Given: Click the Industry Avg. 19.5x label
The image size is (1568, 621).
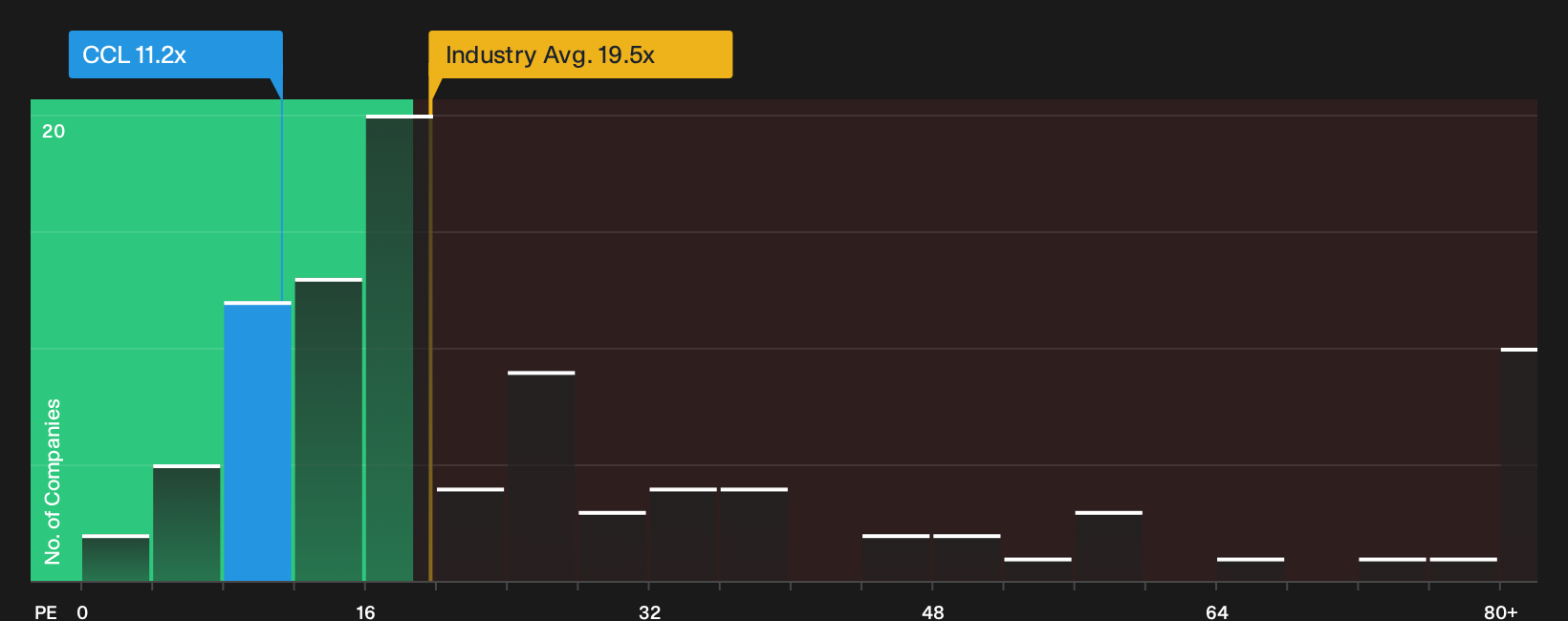Looking at the screenshot, I should (x=580, y=54).
